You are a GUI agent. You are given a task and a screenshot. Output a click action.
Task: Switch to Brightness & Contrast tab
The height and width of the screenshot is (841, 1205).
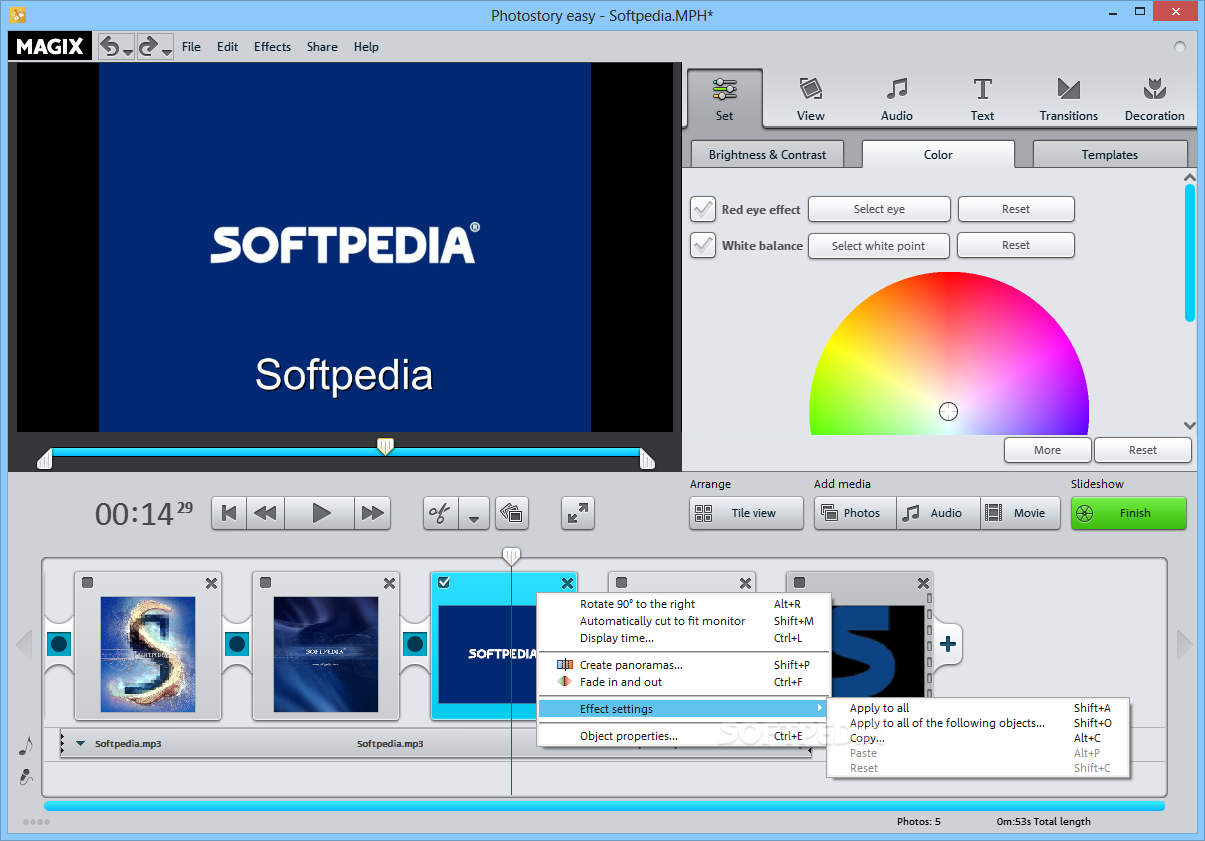(767, 154)
